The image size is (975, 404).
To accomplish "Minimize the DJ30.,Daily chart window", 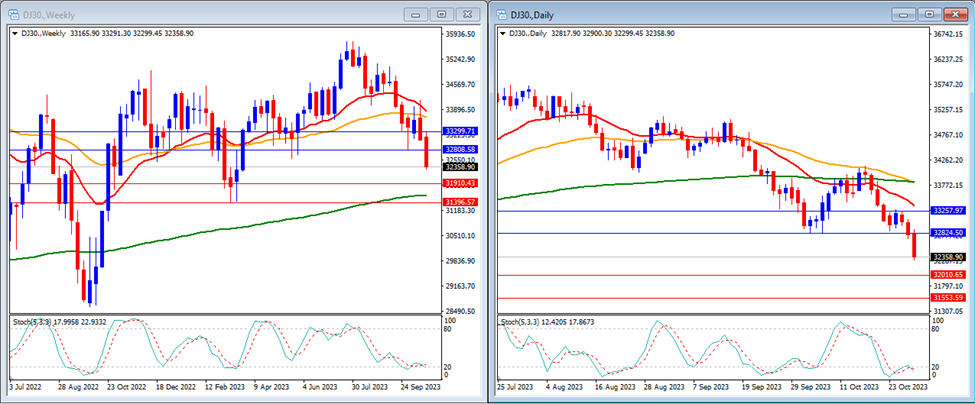I will click(x=904, y=14).
